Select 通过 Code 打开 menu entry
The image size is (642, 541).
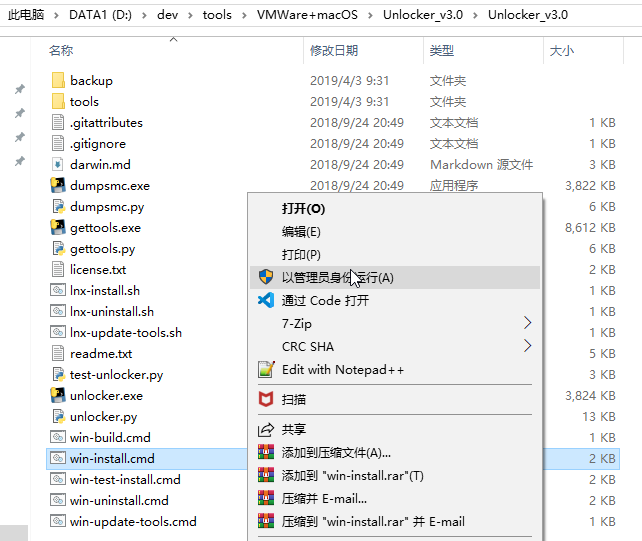(x=395, y=300)
